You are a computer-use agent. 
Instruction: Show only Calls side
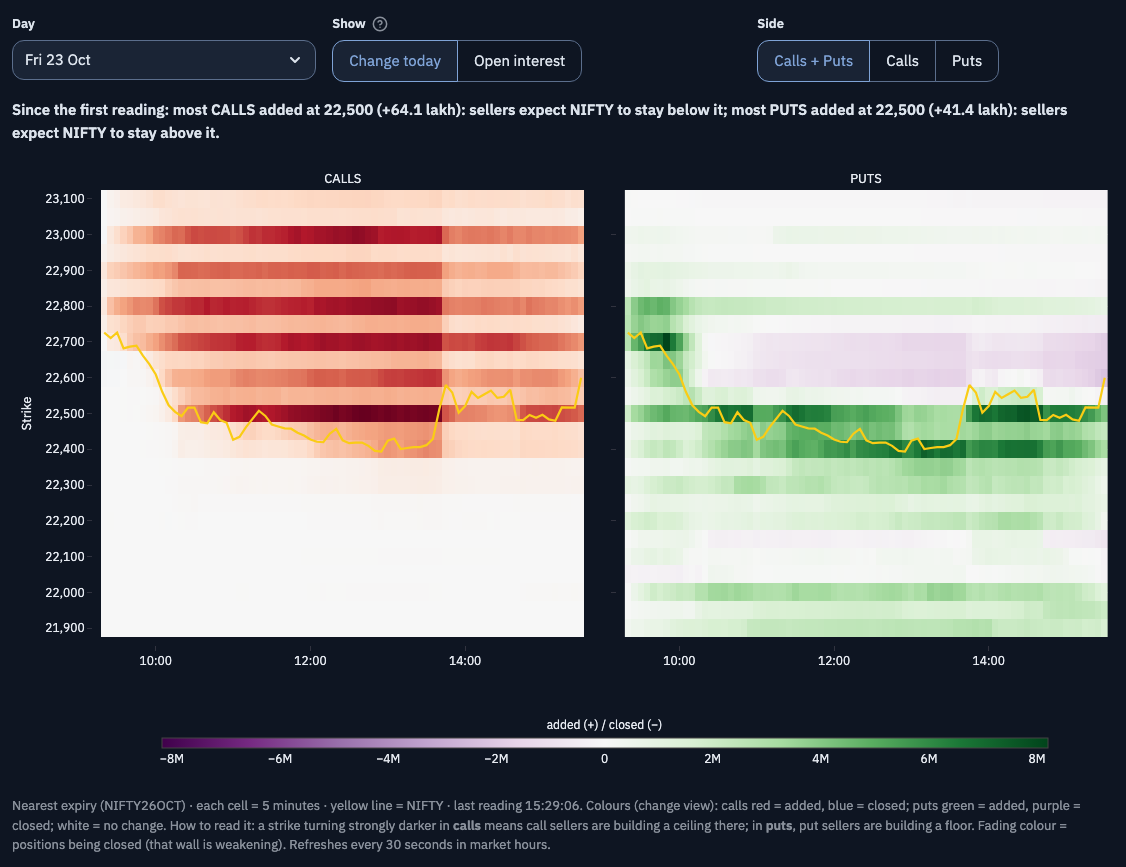click(902, 61)
